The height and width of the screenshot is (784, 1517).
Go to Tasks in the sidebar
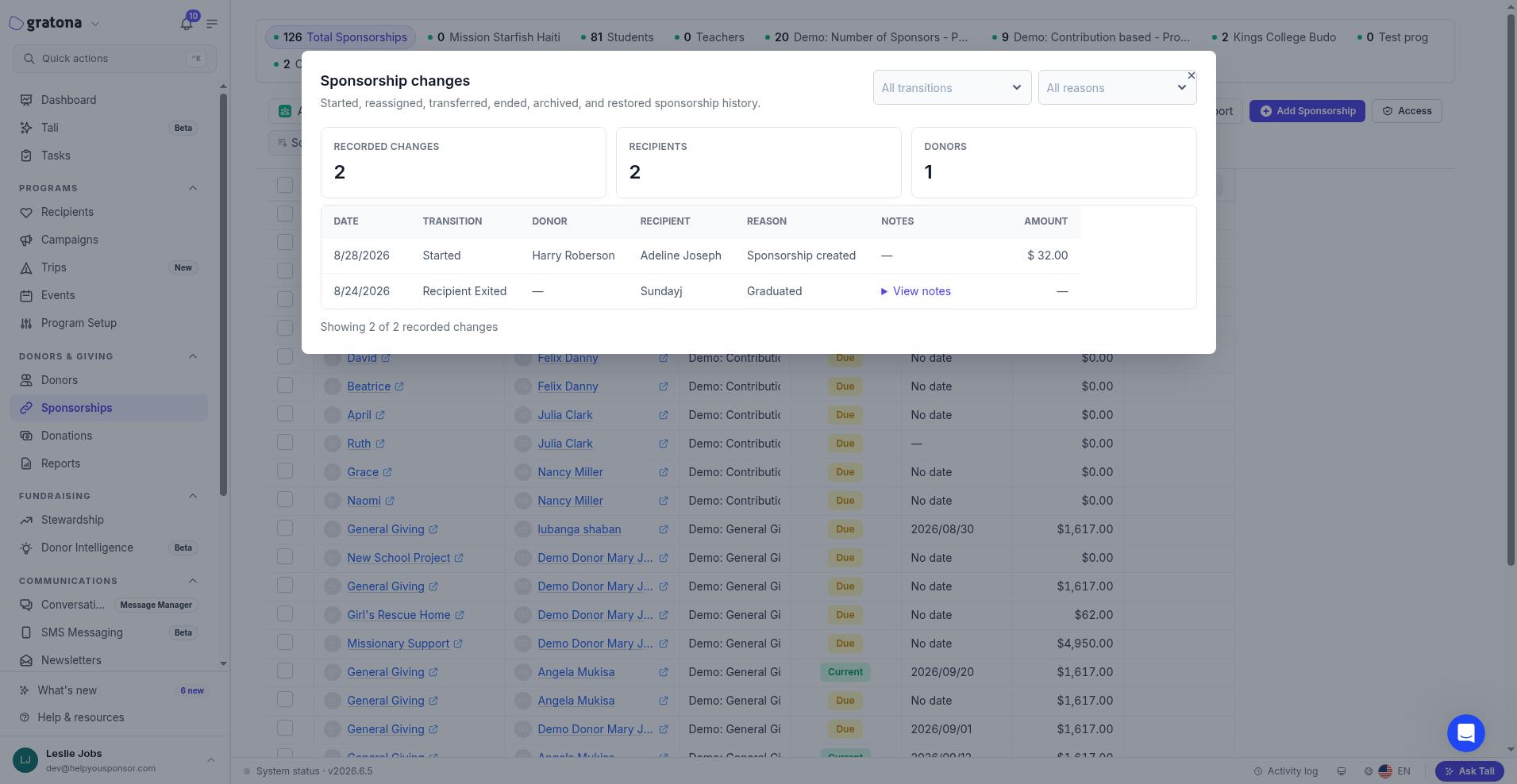(110, 156)
